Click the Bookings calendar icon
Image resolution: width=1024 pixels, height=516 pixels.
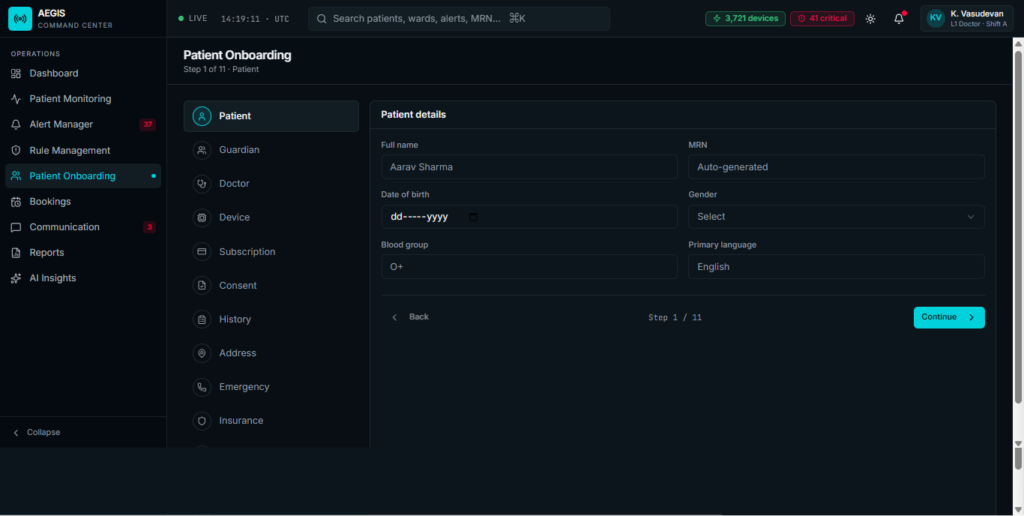click(16, 201)
